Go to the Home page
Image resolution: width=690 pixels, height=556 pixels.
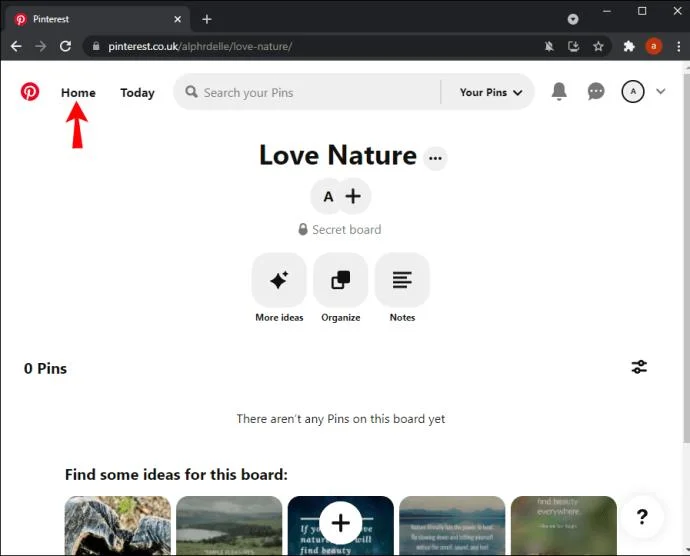[78, 92]
